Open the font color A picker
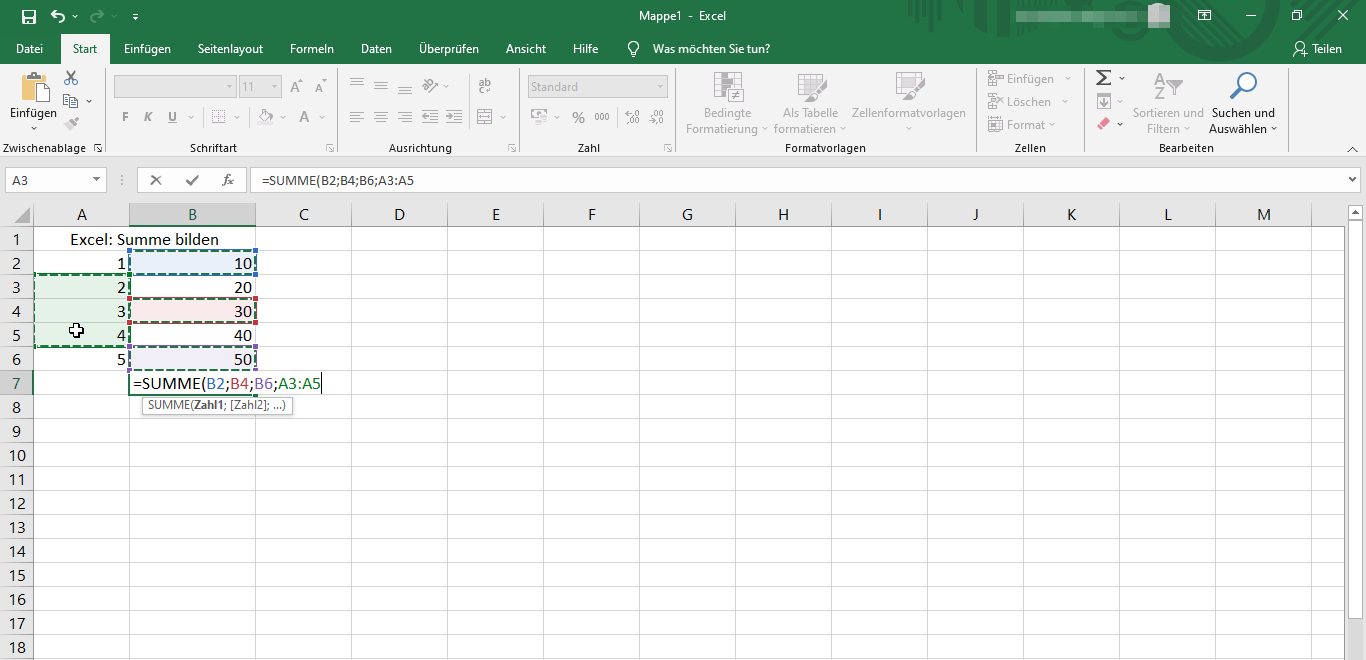This screenshot has height=660, width=1366. [304, 117]
